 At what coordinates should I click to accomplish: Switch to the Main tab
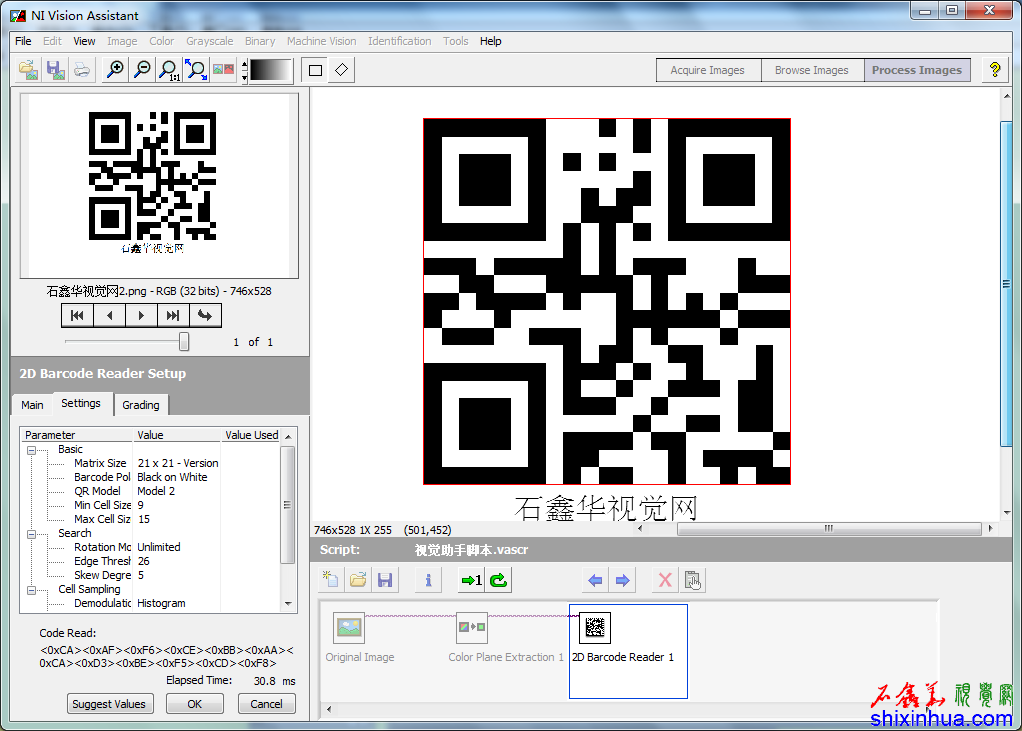[32, 405]
